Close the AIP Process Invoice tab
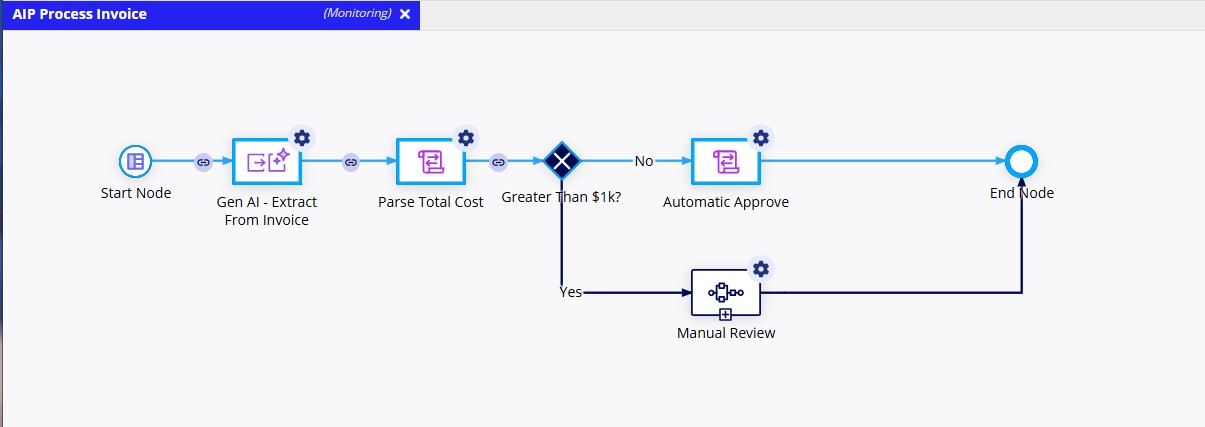The height and width of the screenshot is (427, 1205). click(x=405, y=14)
